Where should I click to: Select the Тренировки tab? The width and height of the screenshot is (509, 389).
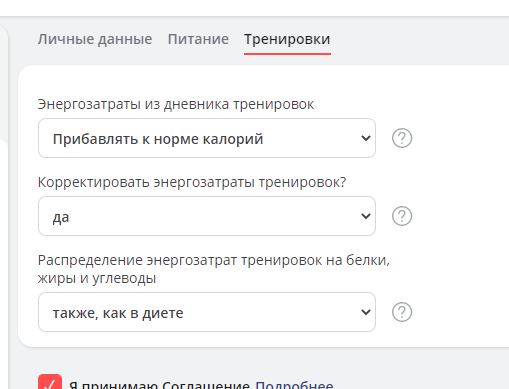point(287,39)
